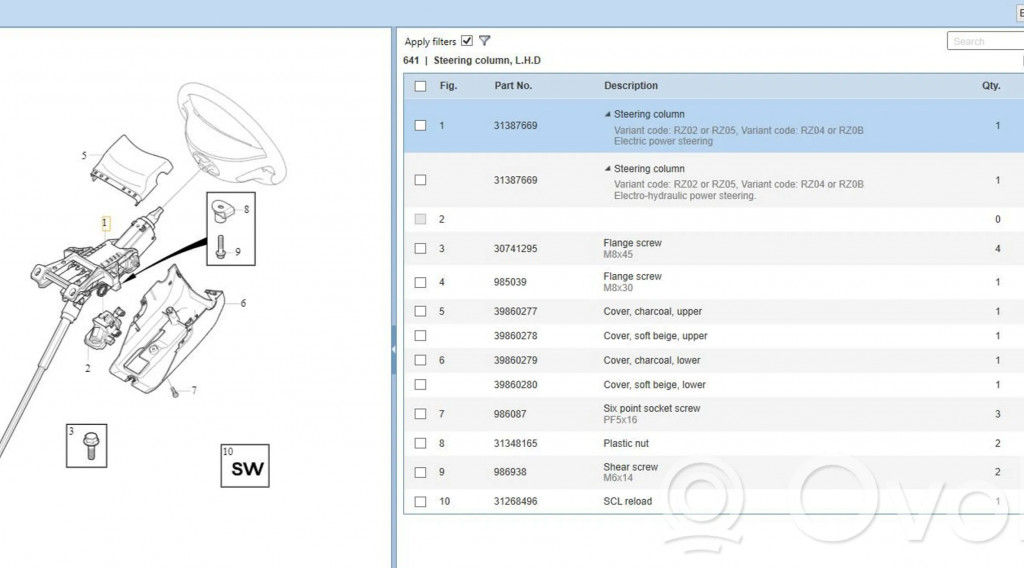Image resolution: width=1024 pixels, height=568 pixels.
Task: Click the funnel filter icon
Action: (485, 41)
